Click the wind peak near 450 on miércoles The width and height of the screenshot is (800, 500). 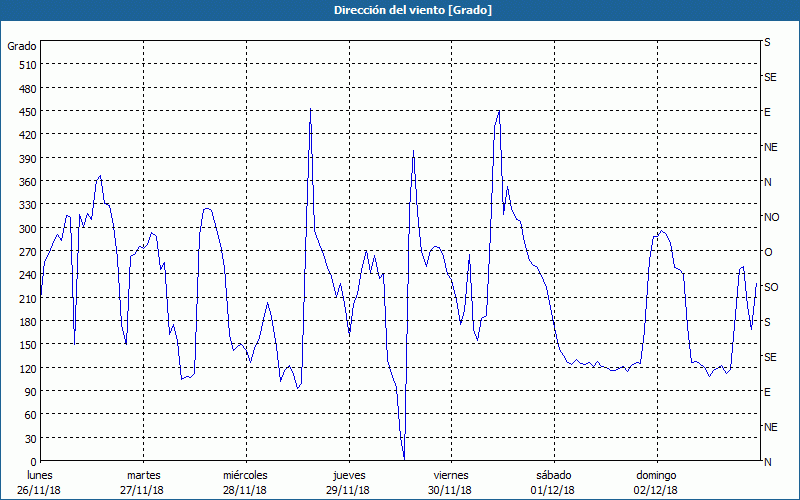tap(311, 109)
